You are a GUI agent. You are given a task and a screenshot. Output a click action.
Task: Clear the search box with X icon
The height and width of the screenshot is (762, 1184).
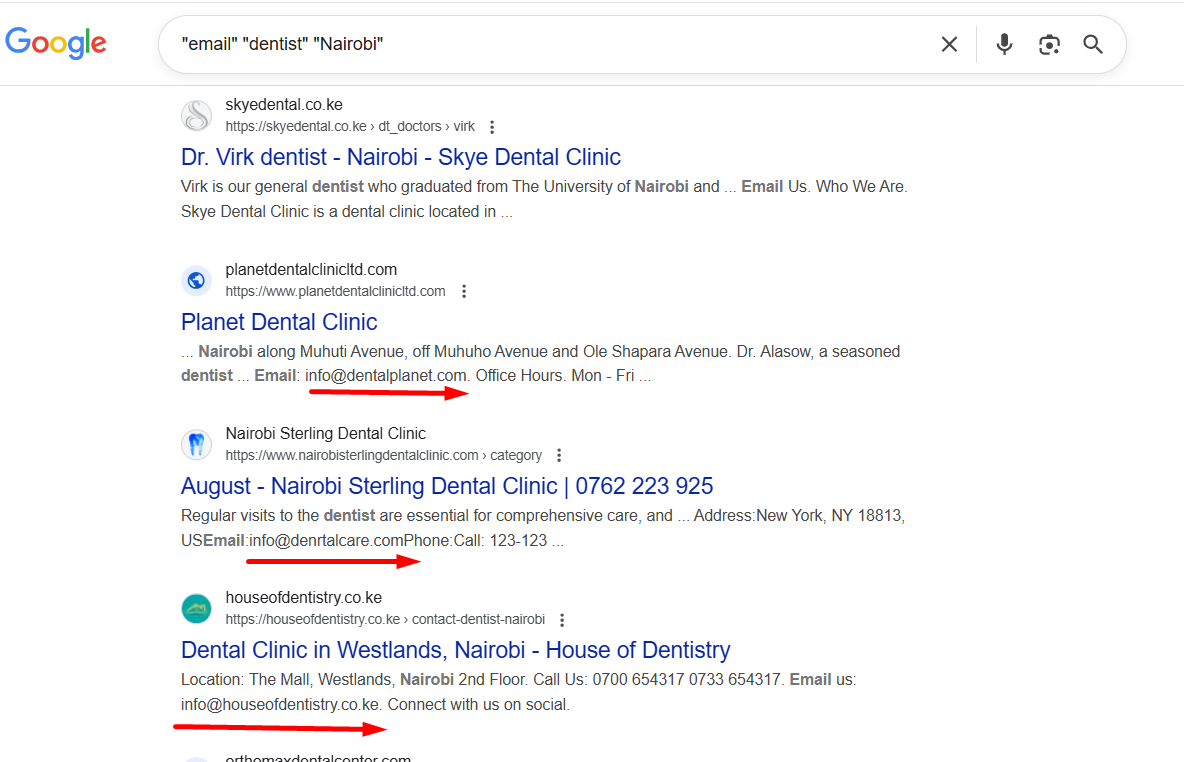[x=949, y=44]
